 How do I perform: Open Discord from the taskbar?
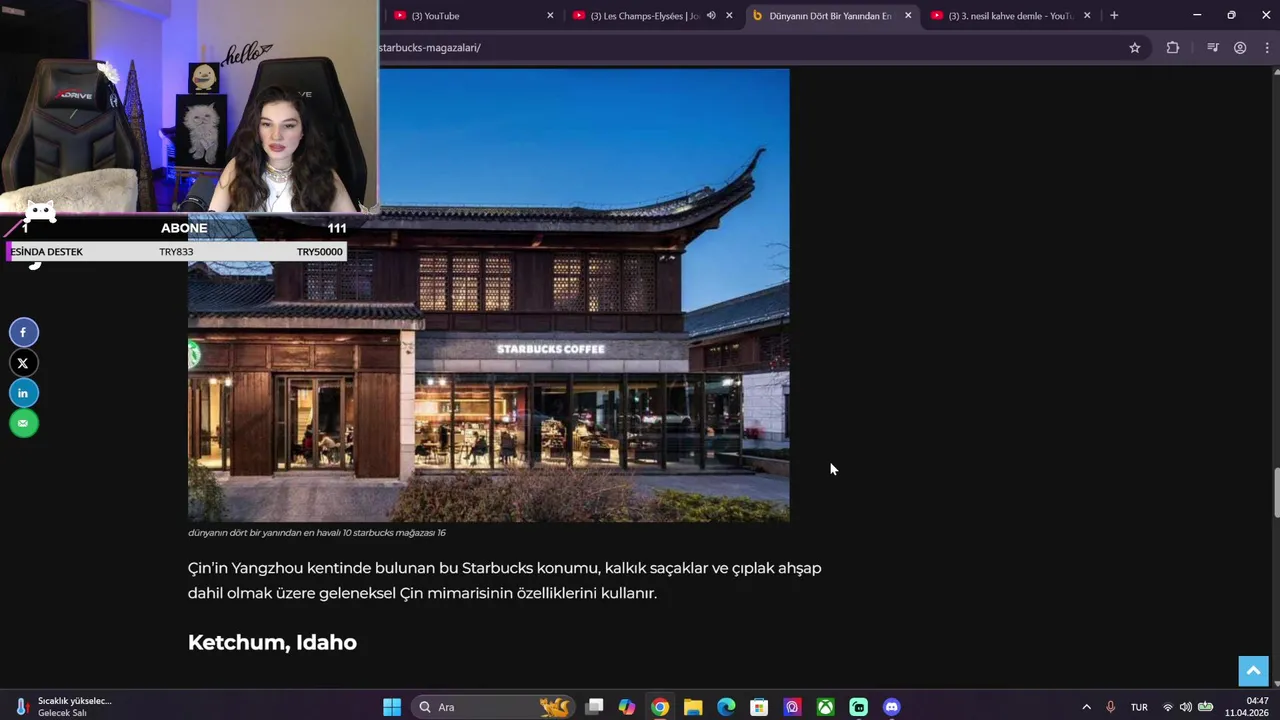pyautogui.click(x=892, y=707)
